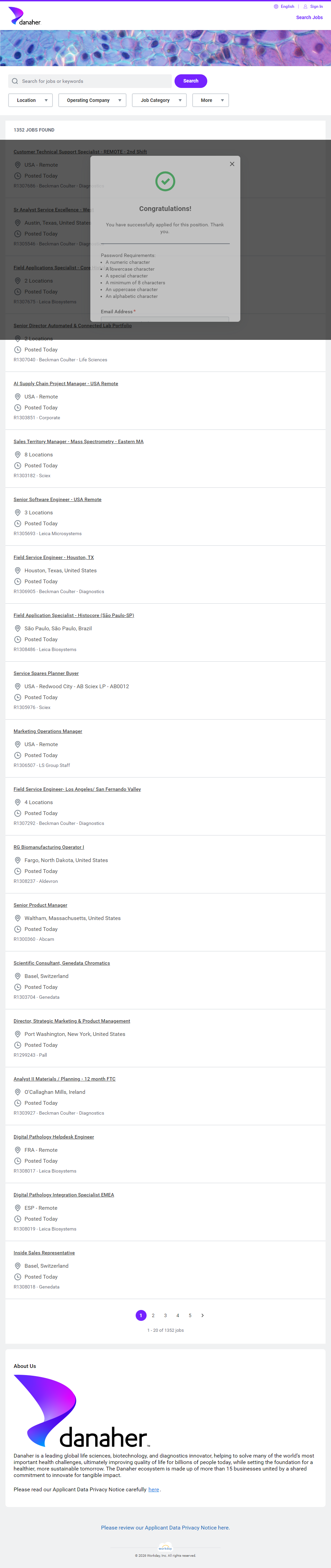Image resolution: width=331 pixels, height=1568 pixels.
Task: Click the Workday logo in footer
Action: coord(165,1547)
